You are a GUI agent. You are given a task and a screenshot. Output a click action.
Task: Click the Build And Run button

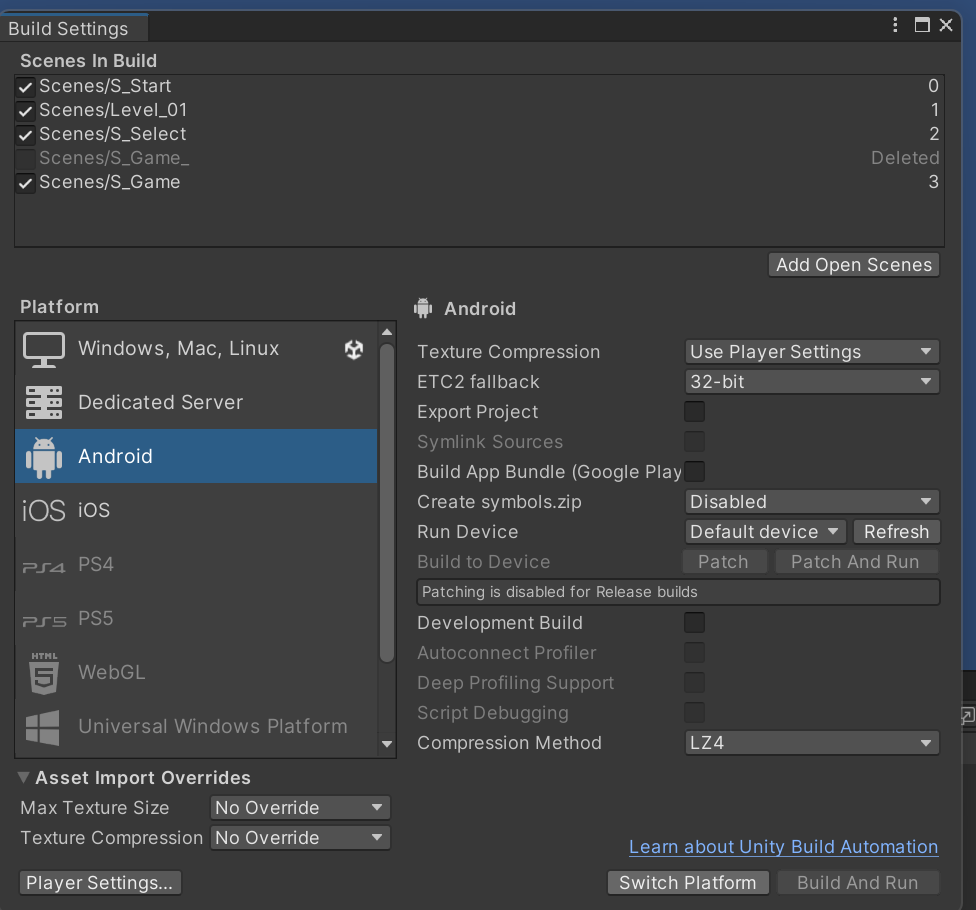pos(857,883)
